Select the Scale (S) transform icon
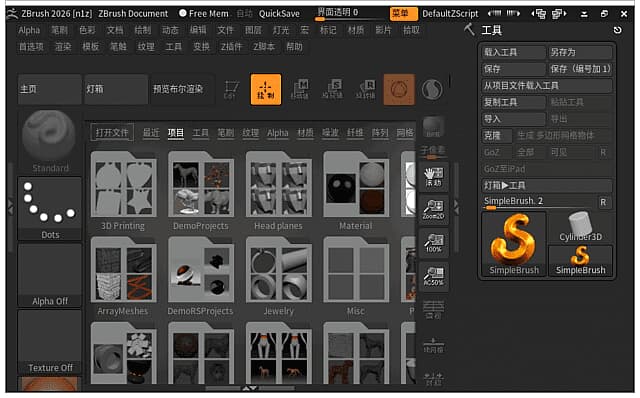 point(333,89)
